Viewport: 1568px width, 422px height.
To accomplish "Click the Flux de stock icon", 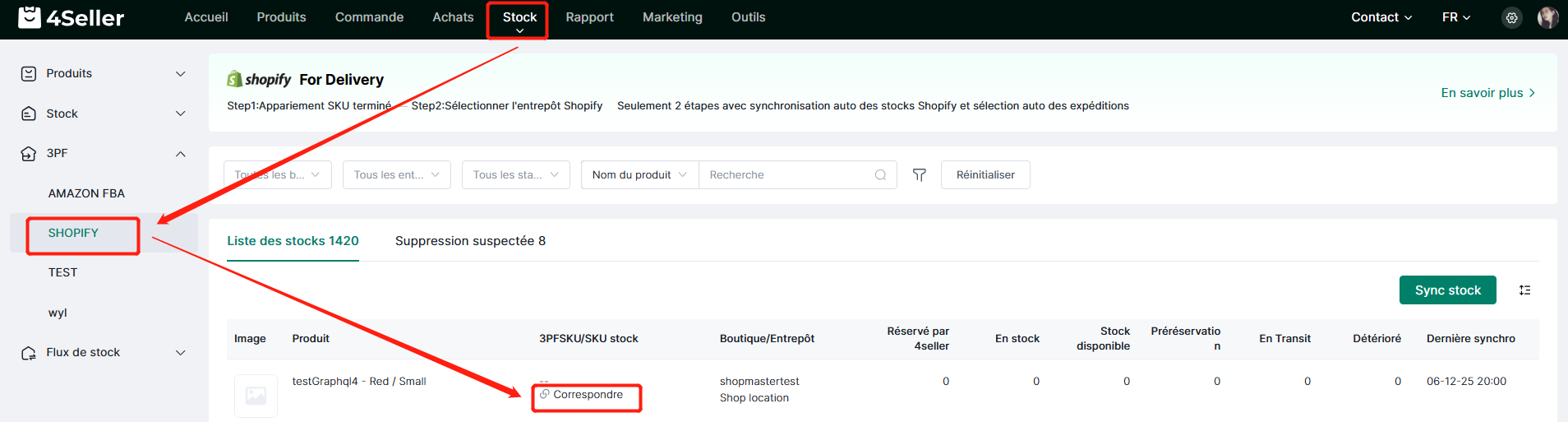I will pyautogui.click(x=29, y=352).
